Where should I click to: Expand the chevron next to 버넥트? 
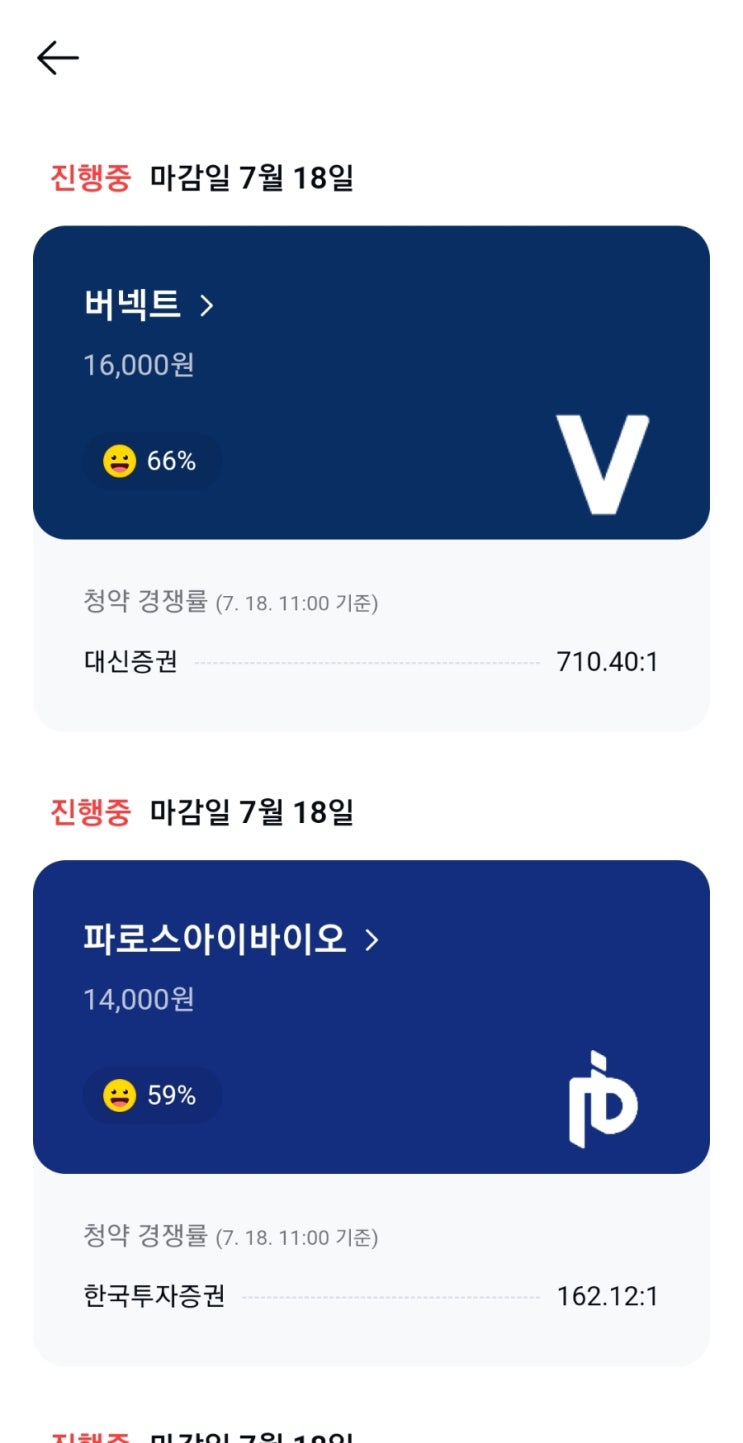(207, 306)
